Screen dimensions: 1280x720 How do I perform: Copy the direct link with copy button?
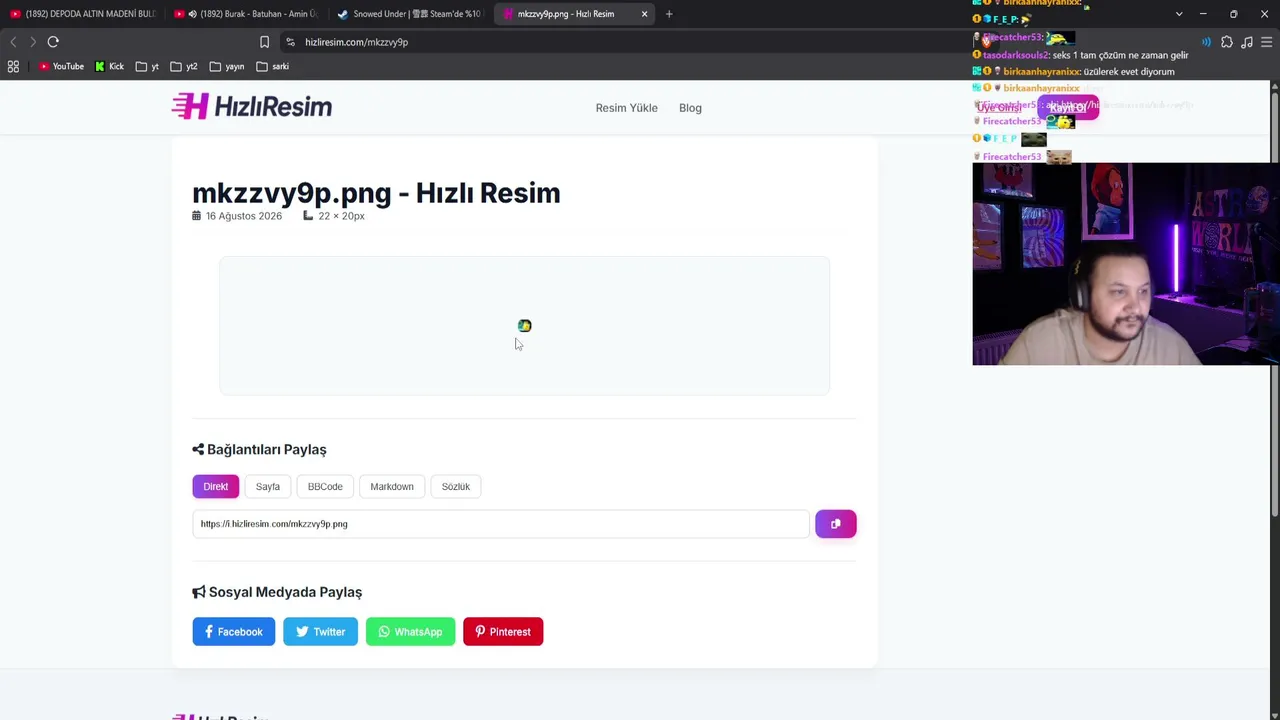click(835, 524)
